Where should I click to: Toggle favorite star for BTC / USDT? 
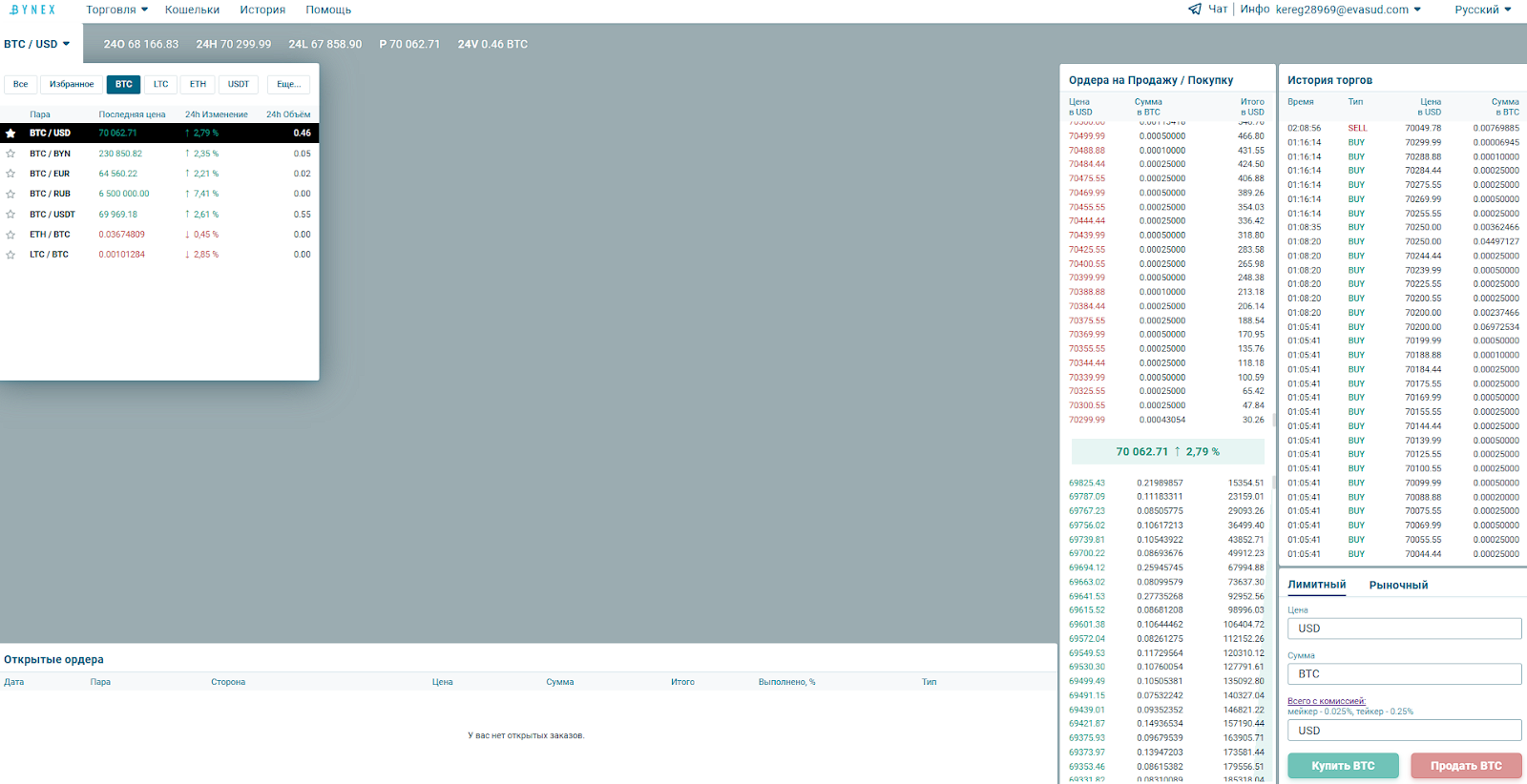(10, 215)
